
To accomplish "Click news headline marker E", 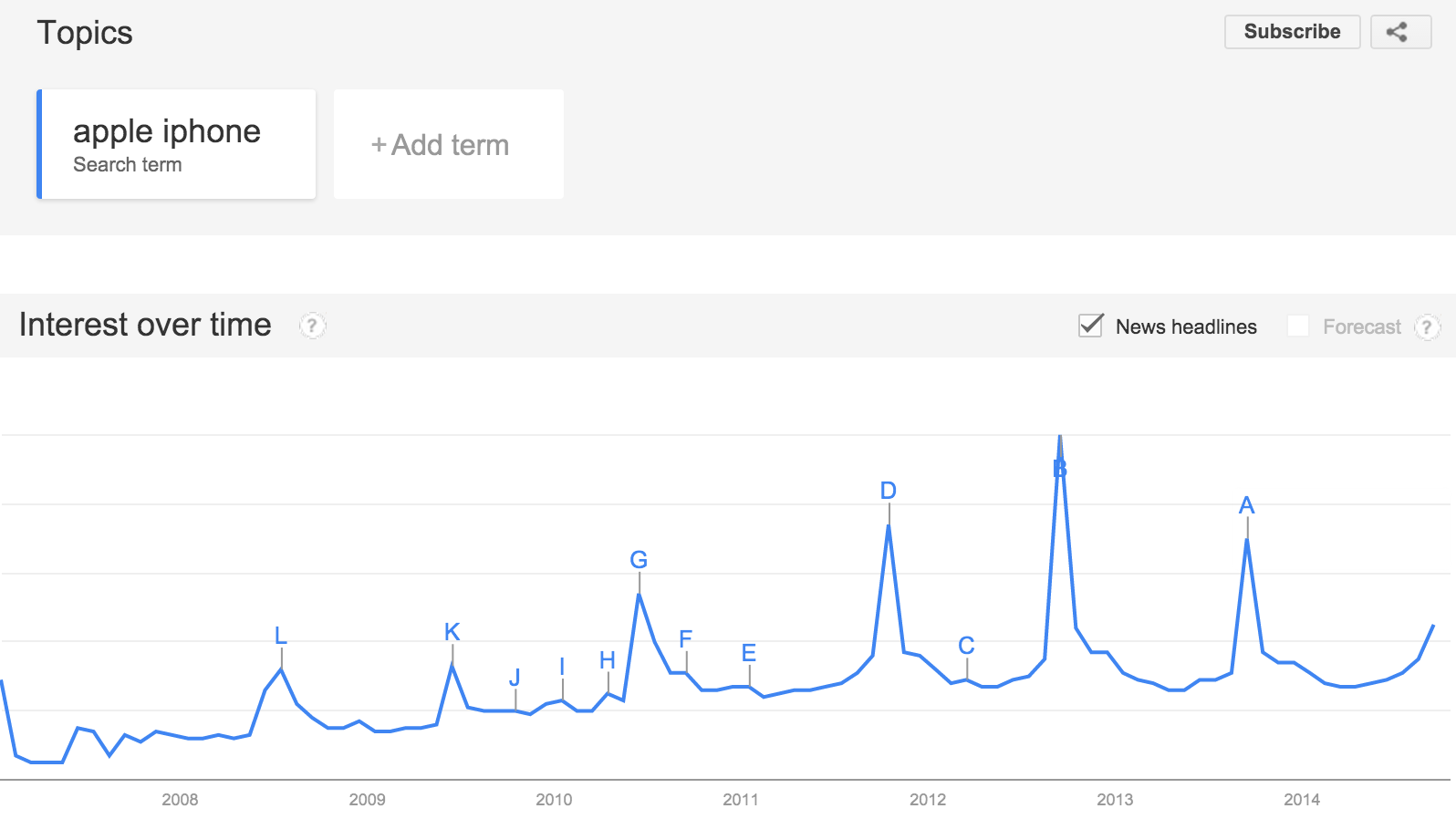I will coord(749,653).
